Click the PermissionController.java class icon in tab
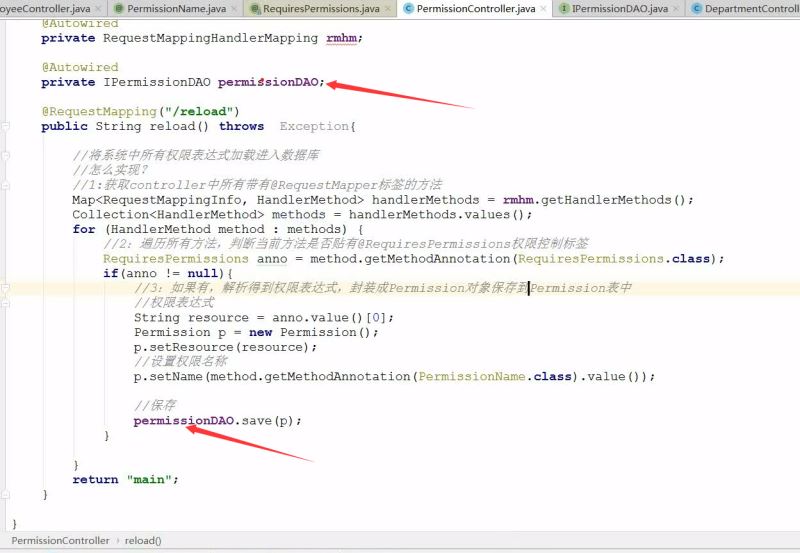This screenshot has width=800, height=553. 407,9
